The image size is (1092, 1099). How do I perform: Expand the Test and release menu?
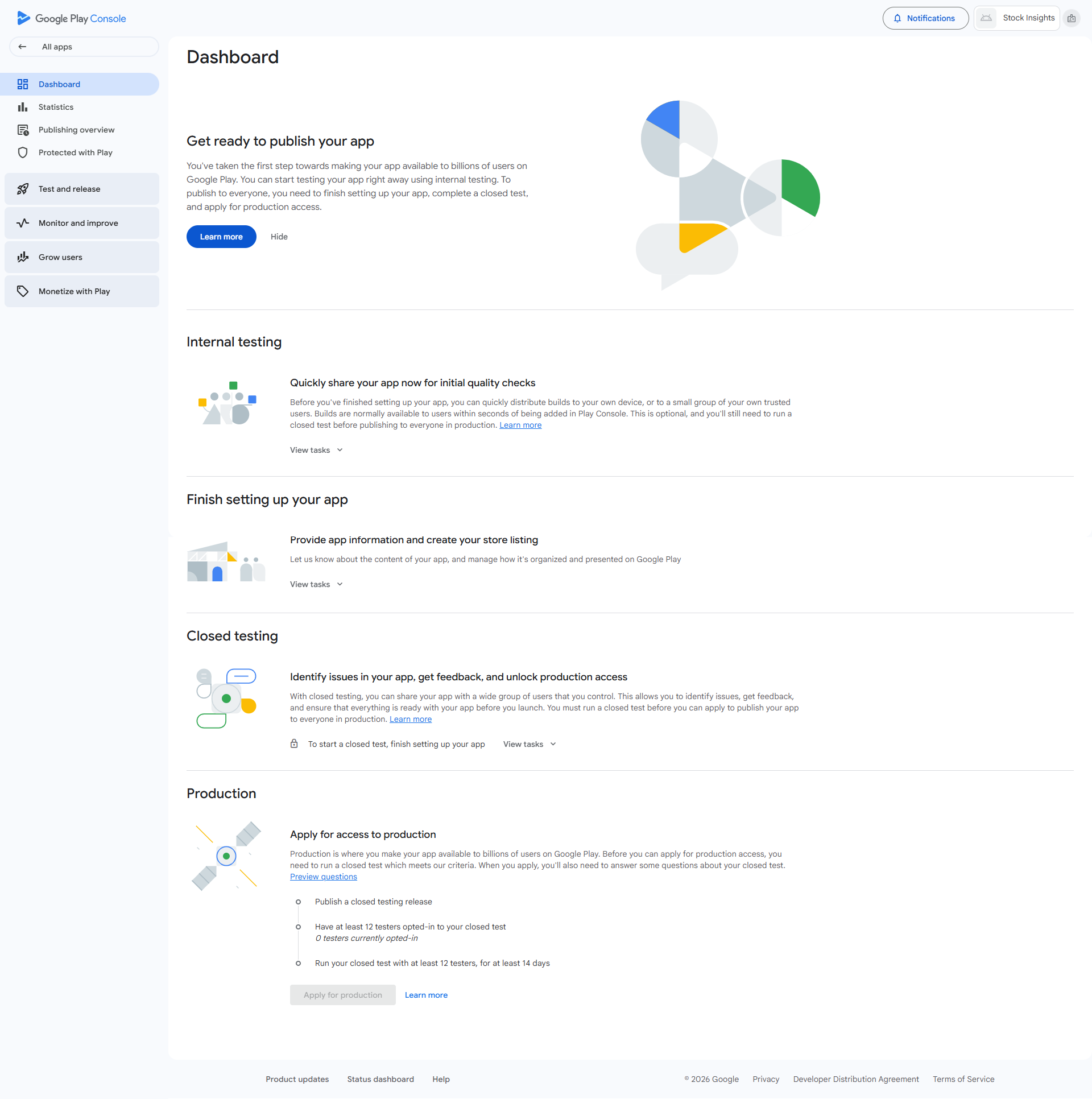click(82, 189)
